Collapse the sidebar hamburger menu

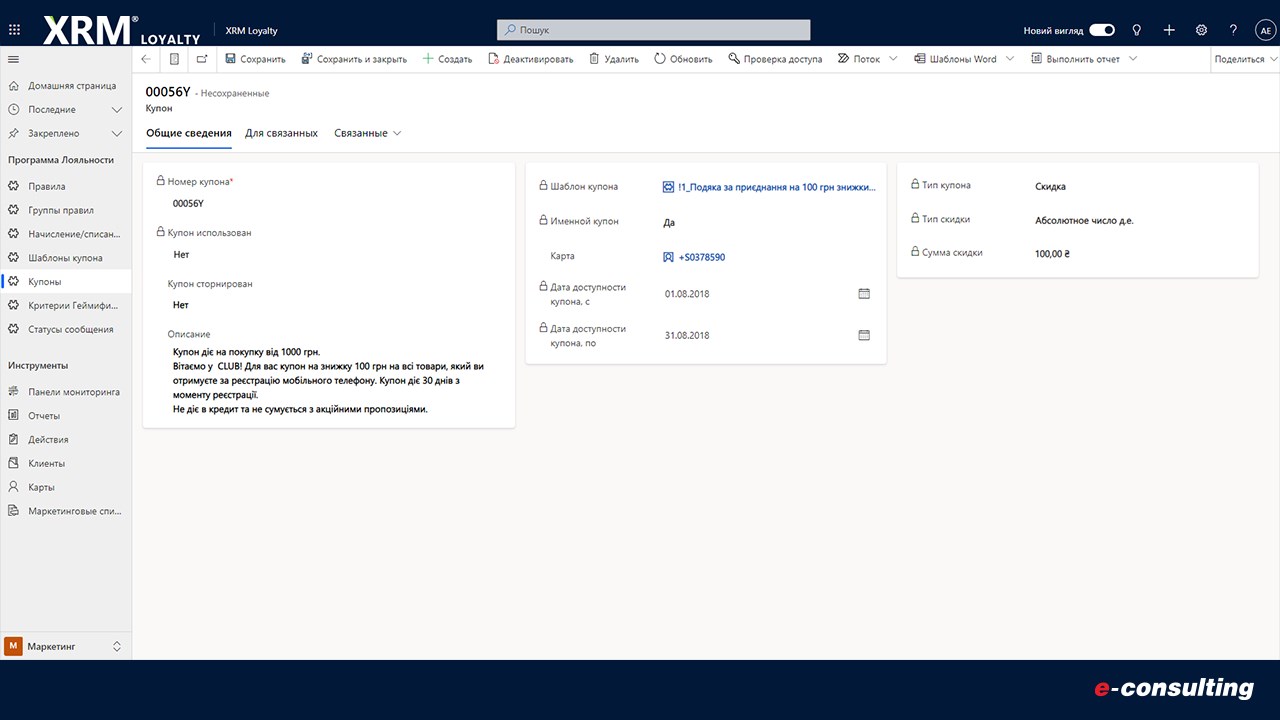point(13,59)
